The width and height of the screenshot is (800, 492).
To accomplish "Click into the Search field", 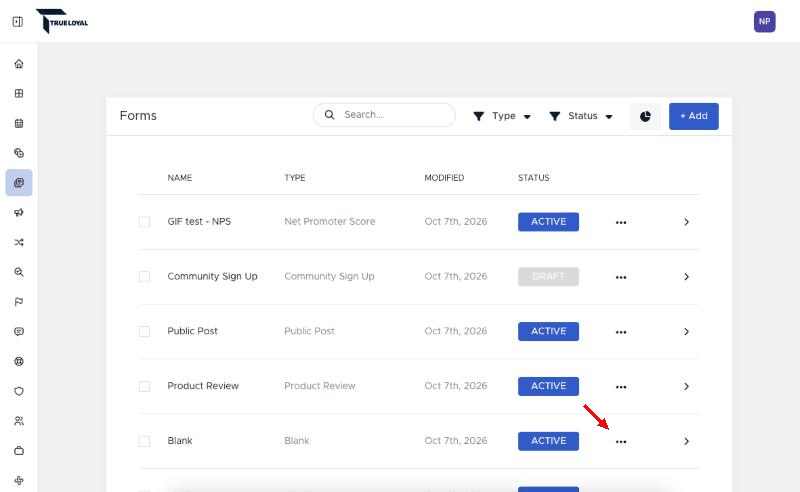I will pos(384,115).
